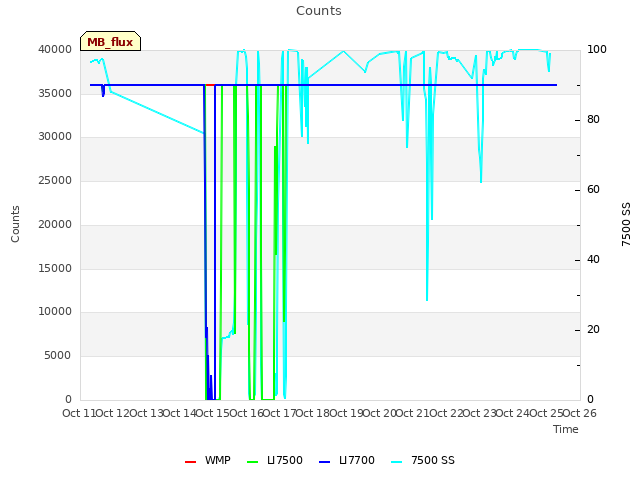Click the left Counts axis label
This screenshot has width=640, height=480.
point(15,224)
